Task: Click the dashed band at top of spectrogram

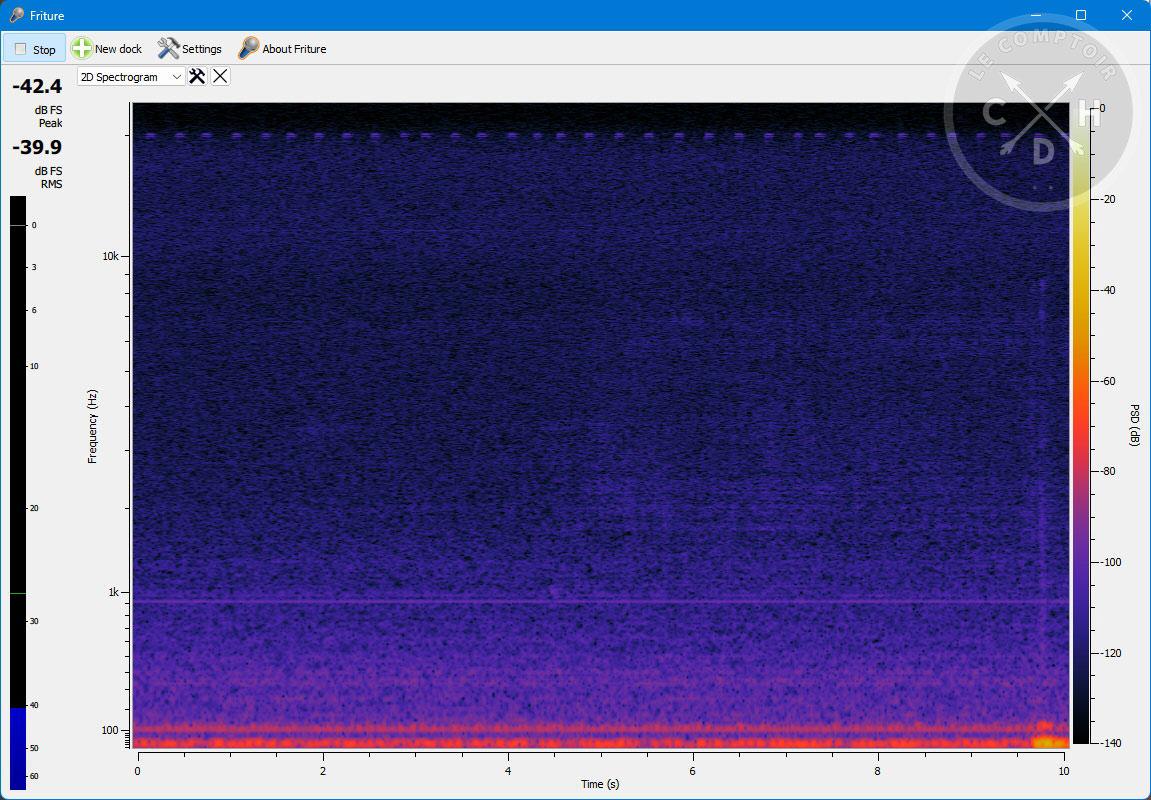Action: pos(600,135)
